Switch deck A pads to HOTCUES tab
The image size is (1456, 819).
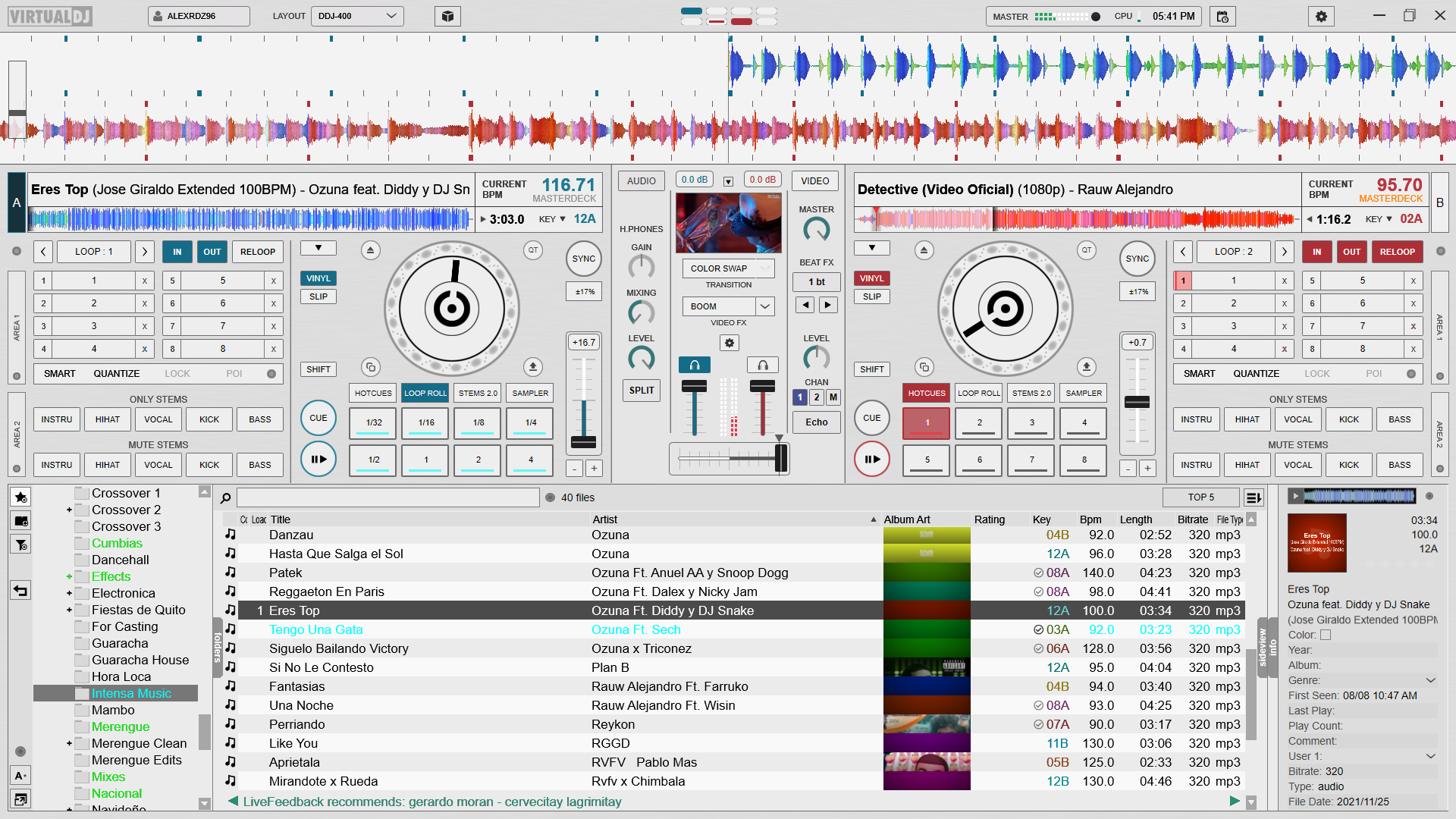pos(373,393)
